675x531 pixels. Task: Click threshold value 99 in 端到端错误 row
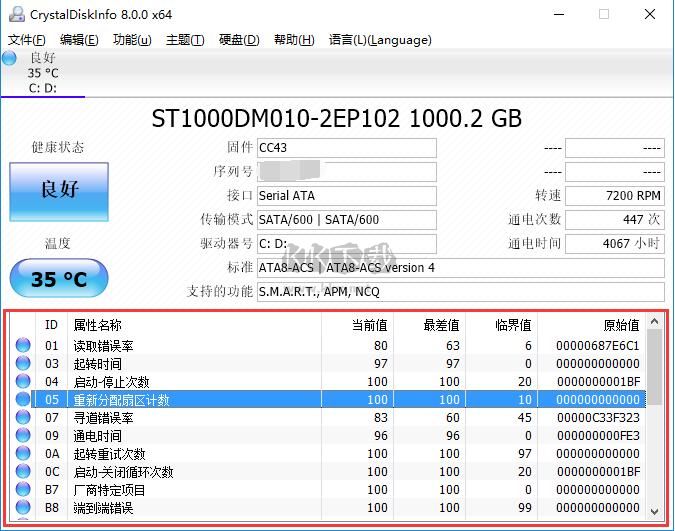(x=524, y=508)
